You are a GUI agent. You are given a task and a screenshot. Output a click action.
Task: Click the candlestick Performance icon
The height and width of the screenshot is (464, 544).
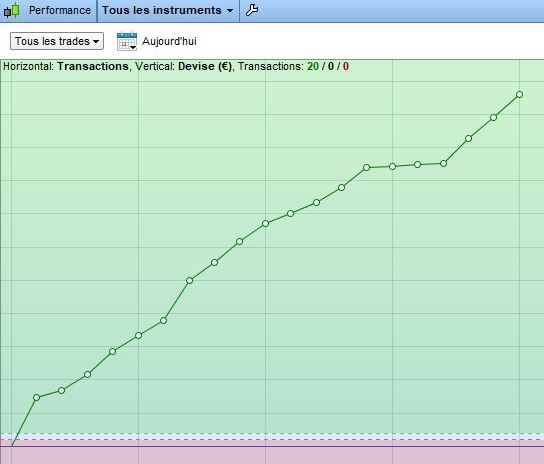(11, 10)
